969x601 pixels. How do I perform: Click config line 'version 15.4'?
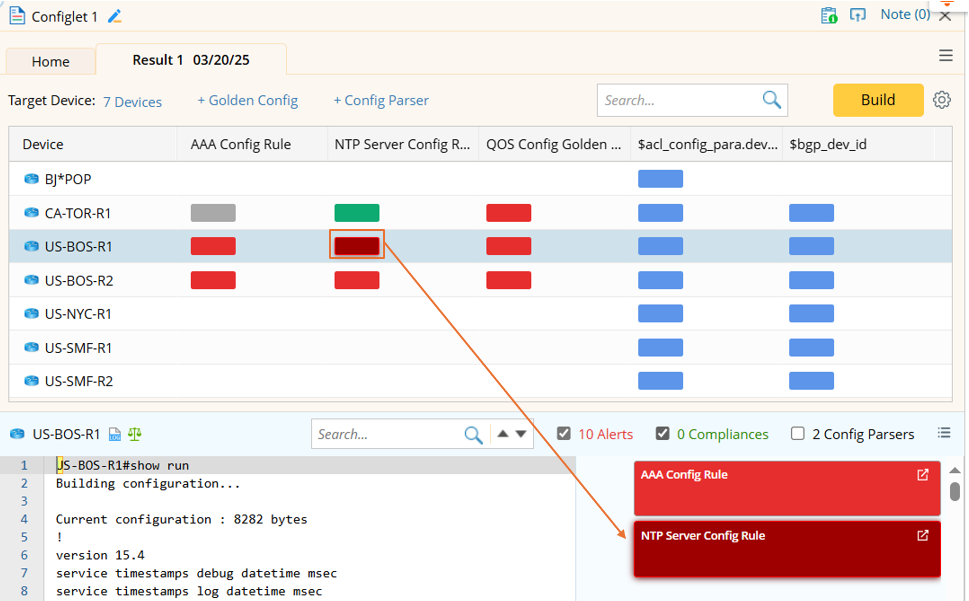point(100,555)
